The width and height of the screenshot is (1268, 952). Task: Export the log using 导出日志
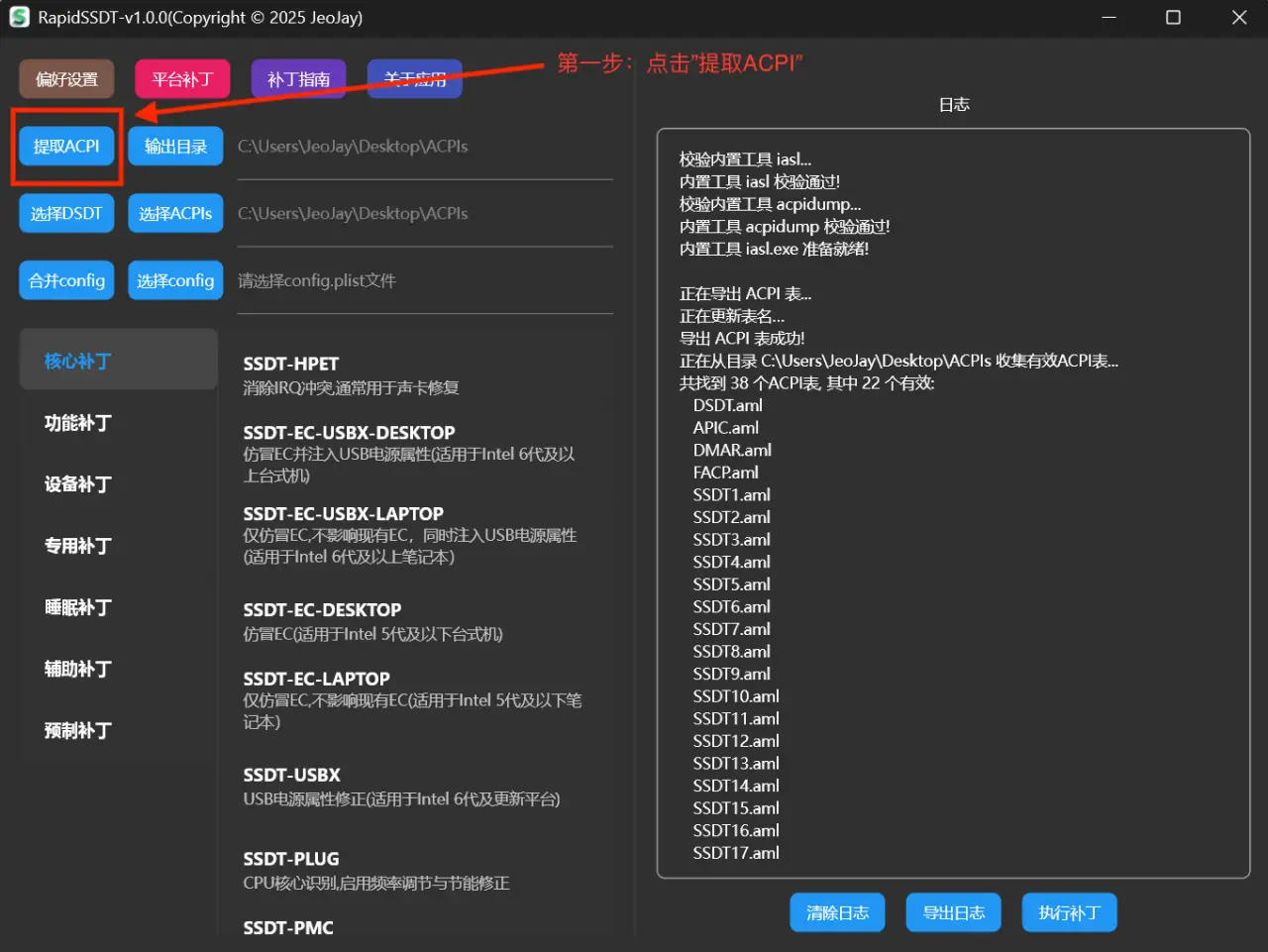point(953,913)
